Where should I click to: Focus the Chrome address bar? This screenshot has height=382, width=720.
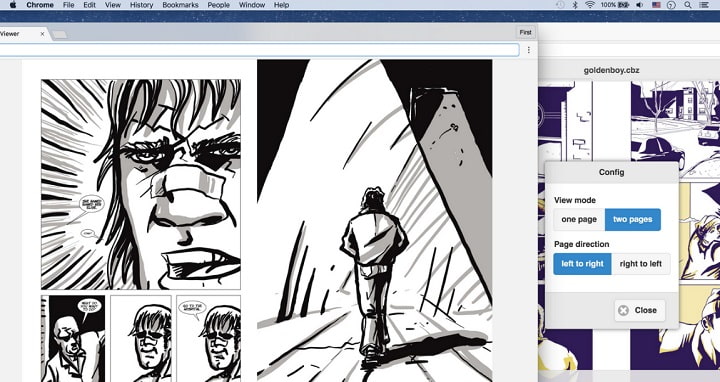[259, 50]
